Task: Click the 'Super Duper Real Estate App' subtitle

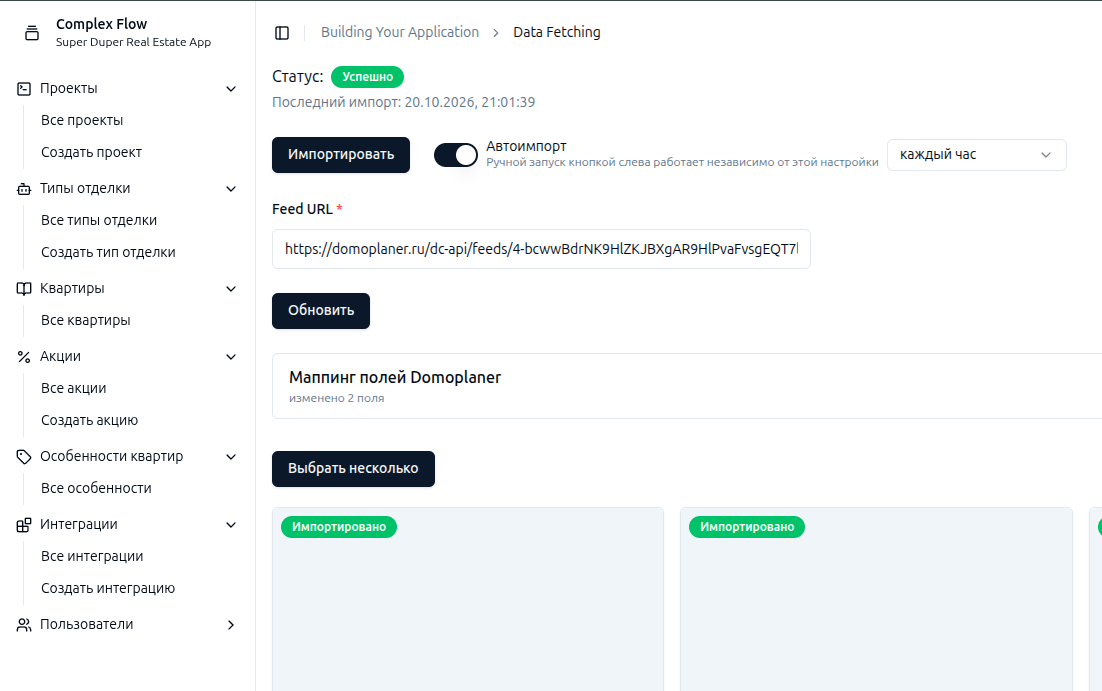Action: (x=134, y=42)
